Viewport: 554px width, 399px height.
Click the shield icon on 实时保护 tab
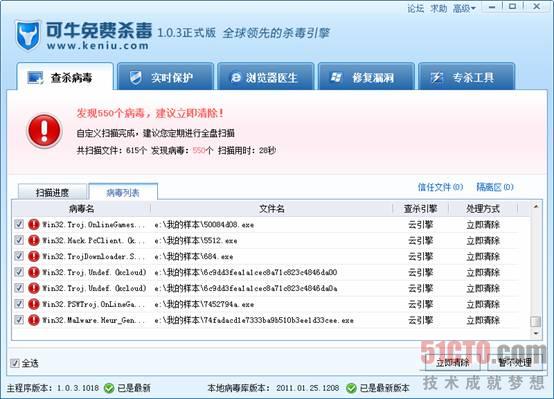point(135,77)
